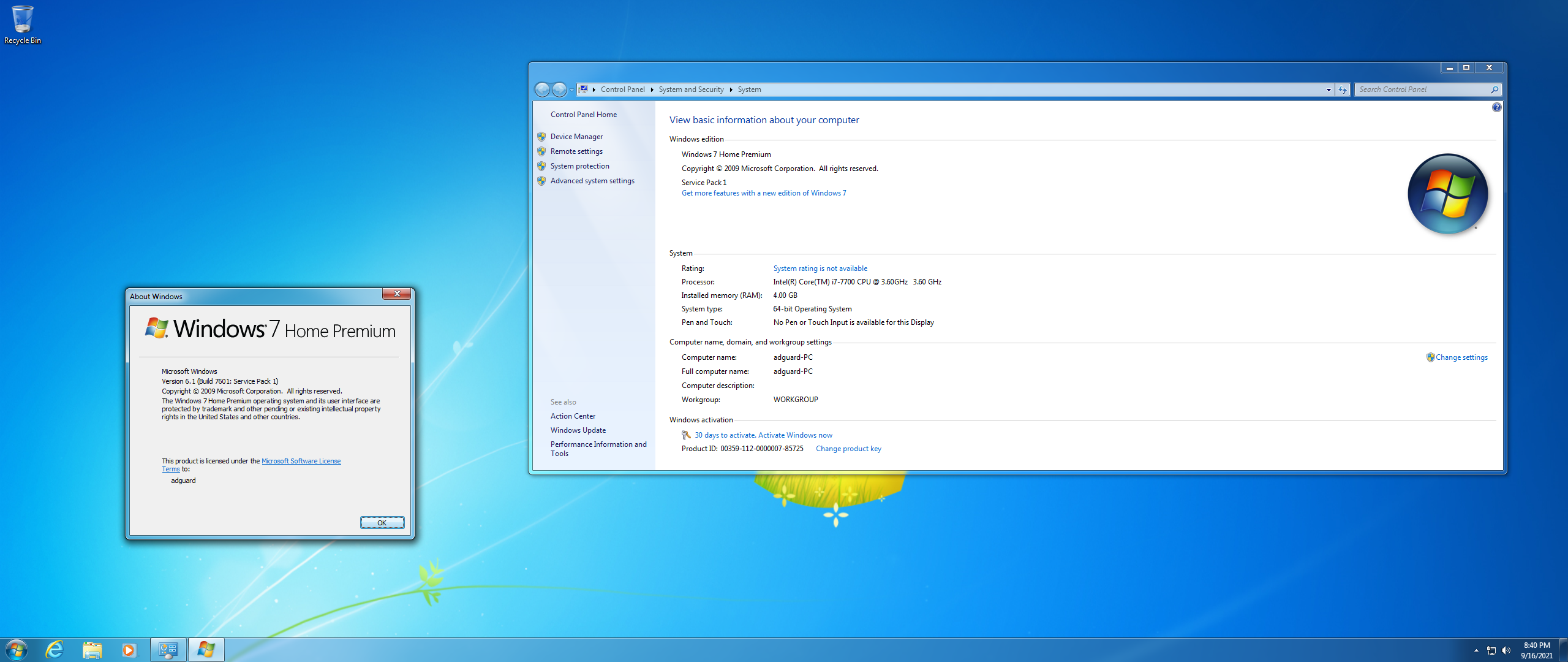Viewport: 1568px width, 662px height.
Task: Open Control Panel Home link
Action: [x=583, y=115]
